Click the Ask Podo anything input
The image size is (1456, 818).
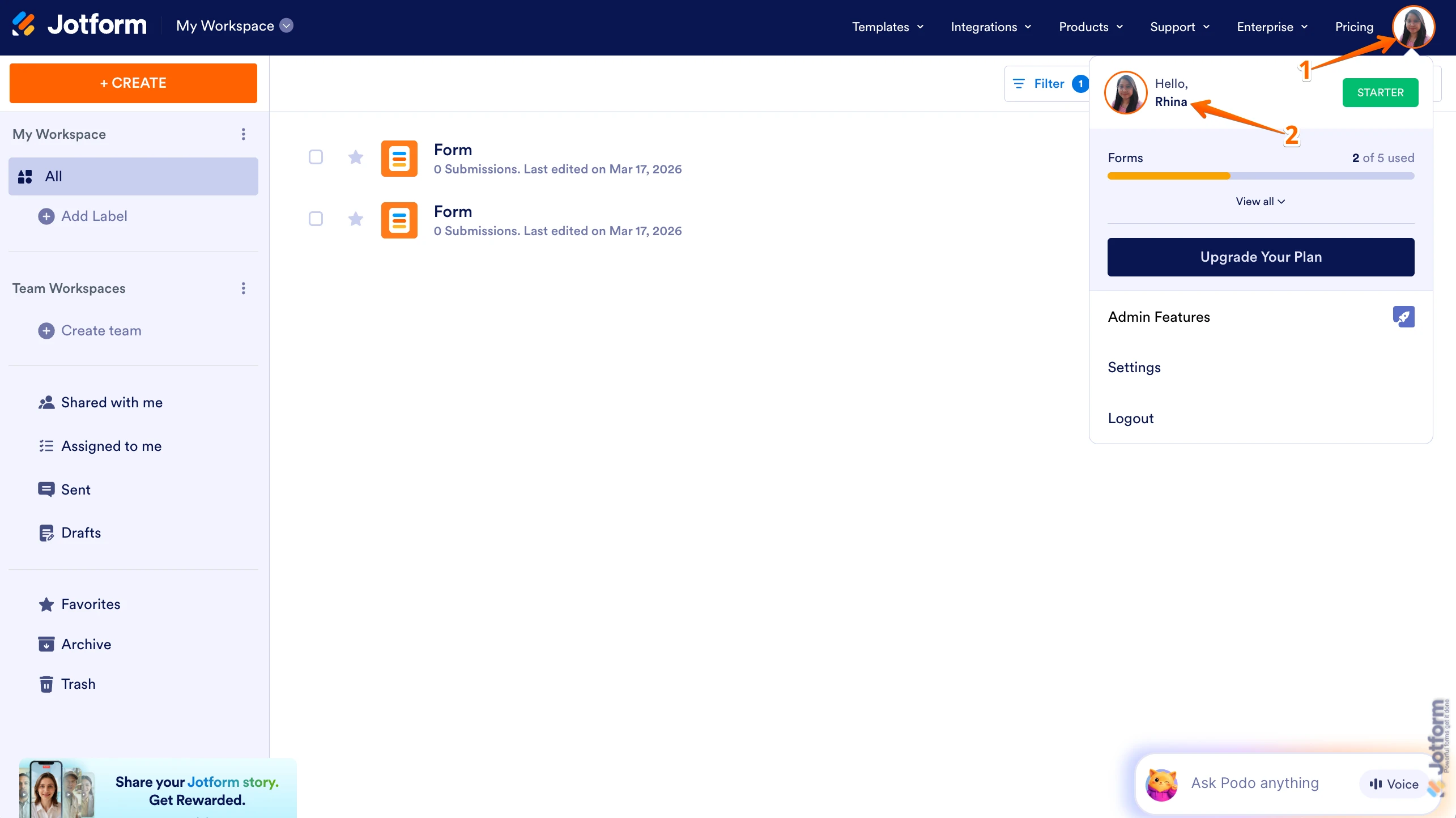(1255, 783)
